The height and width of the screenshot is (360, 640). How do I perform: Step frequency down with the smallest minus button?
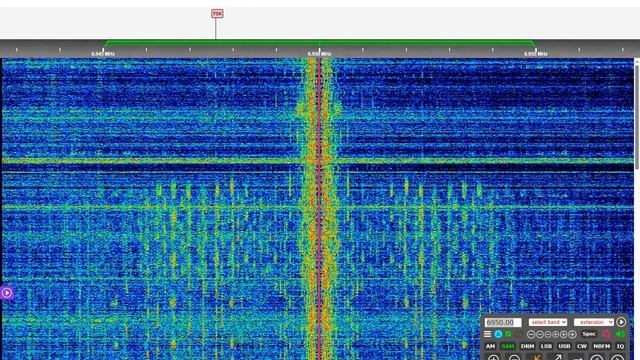548,334
